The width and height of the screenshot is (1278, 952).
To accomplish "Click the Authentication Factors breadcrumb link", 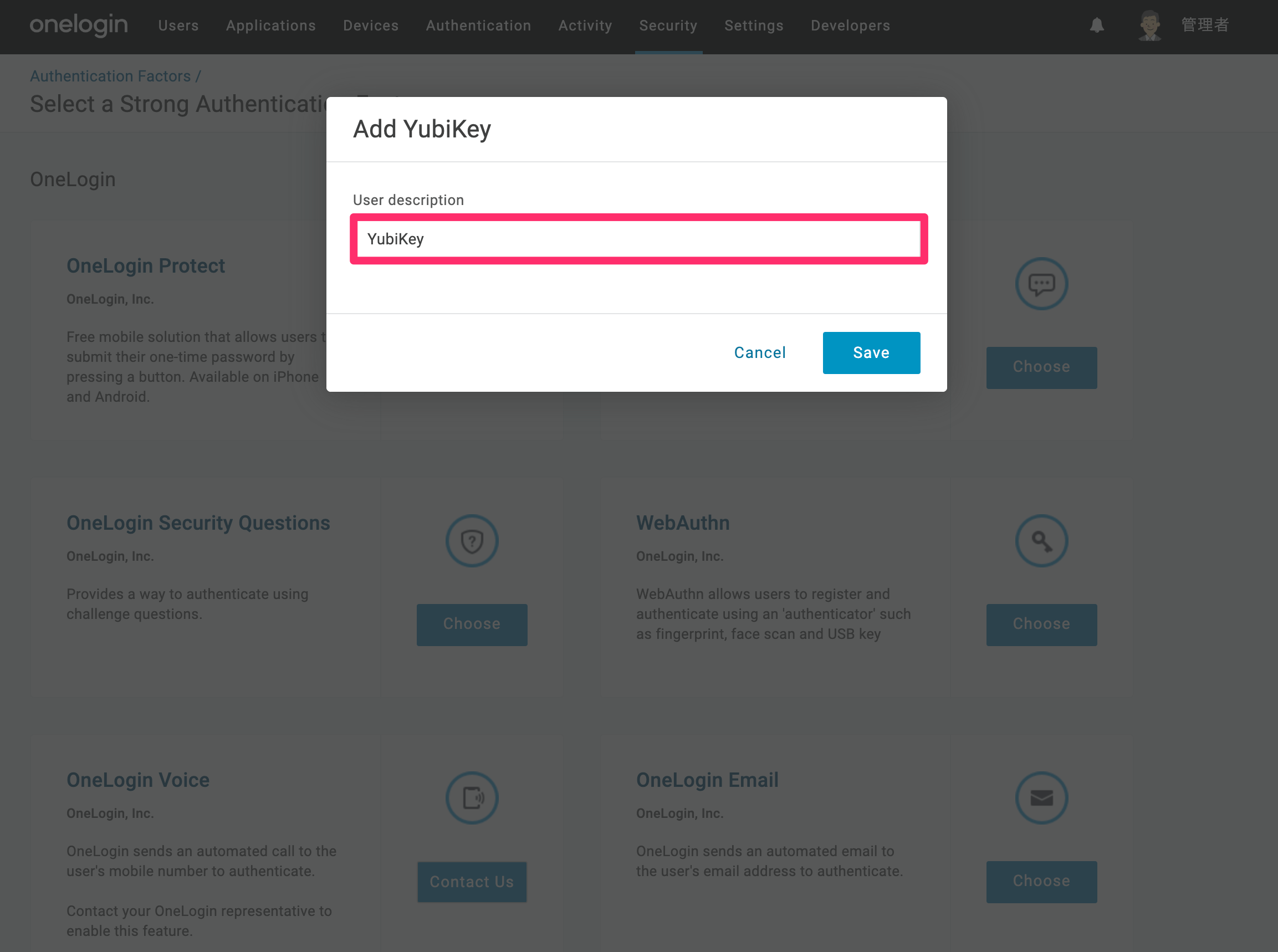I will coord(110,76).
